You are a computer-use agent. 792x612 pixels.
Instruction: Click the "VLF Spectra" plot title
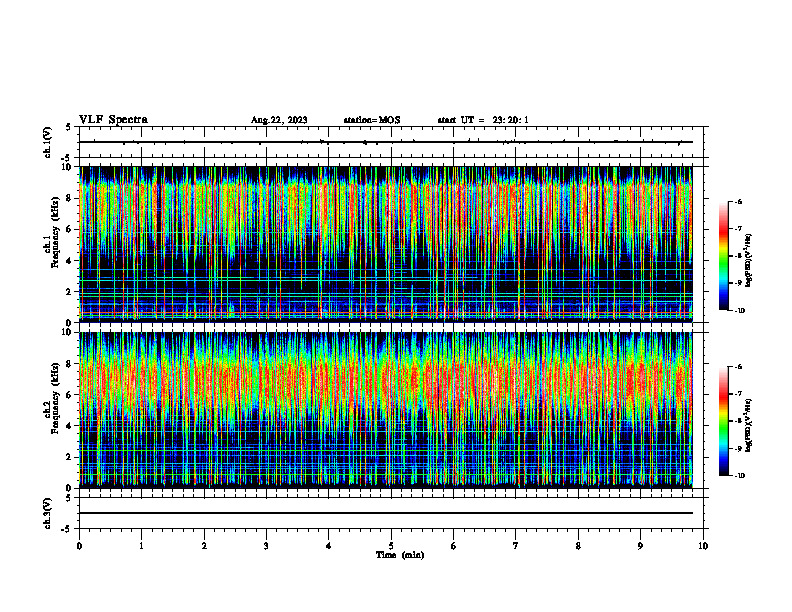pyautogui.click(x=113, y=120)
